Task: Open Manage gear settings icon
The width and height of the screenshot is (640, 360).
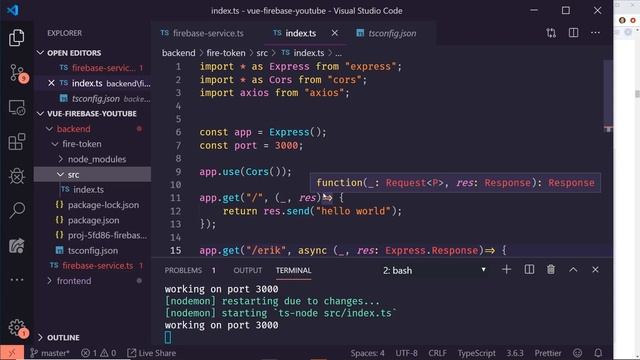Action: click(x=17, y=327)
